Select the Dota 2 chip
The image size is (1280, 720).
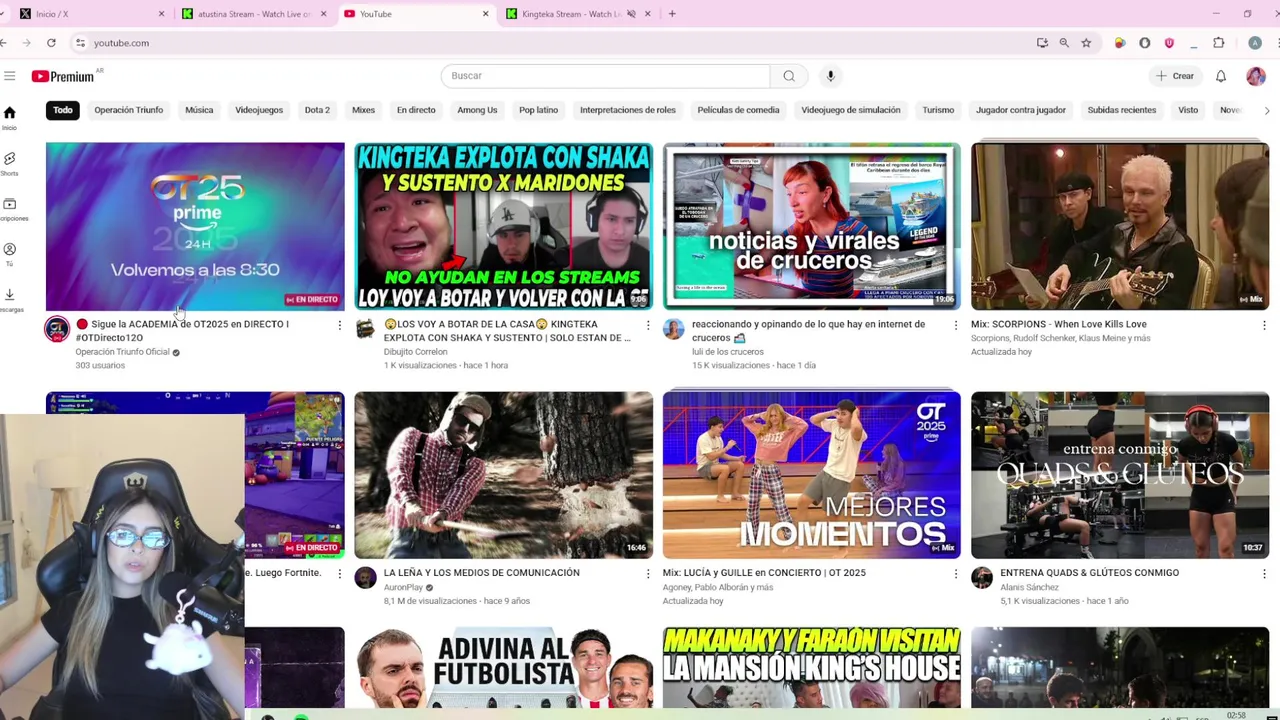click(x=317, y=110)
